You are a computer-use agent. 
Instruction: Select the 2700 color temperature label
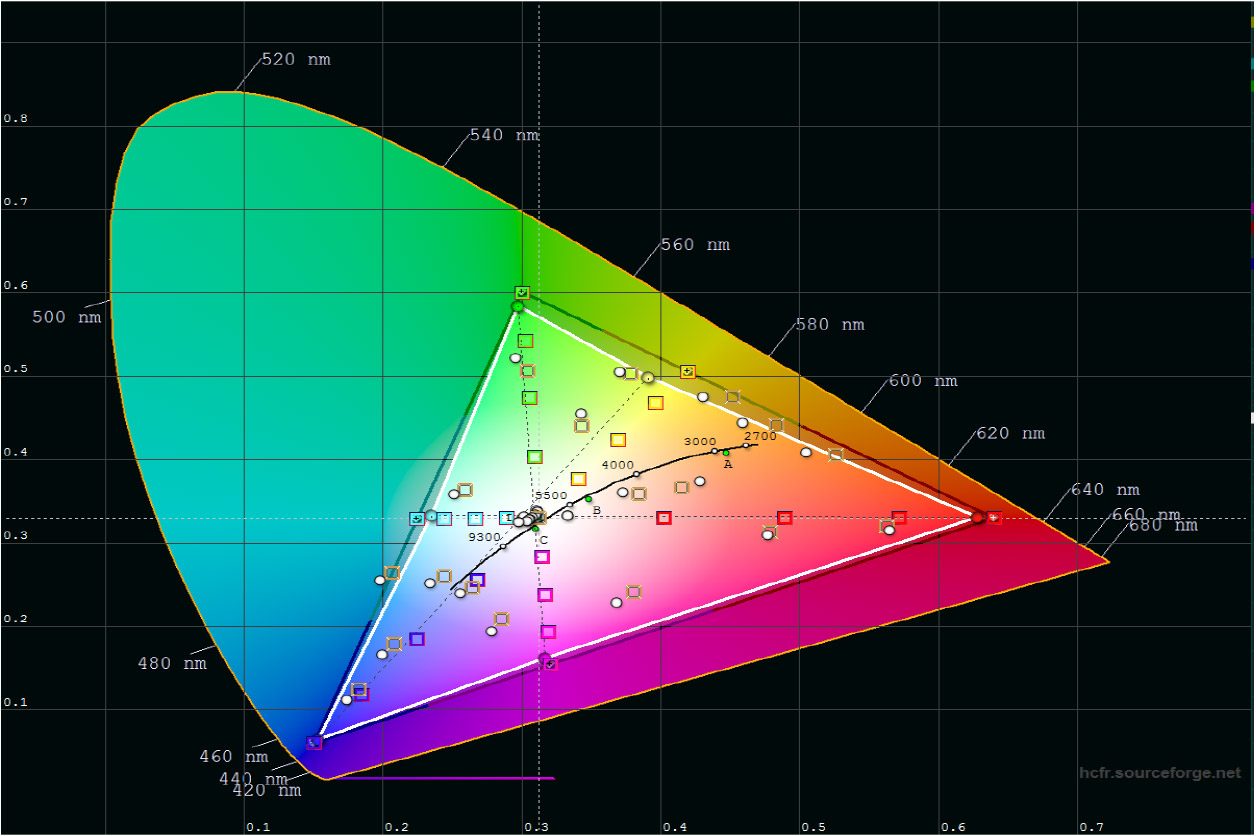(x=760, y=436)
